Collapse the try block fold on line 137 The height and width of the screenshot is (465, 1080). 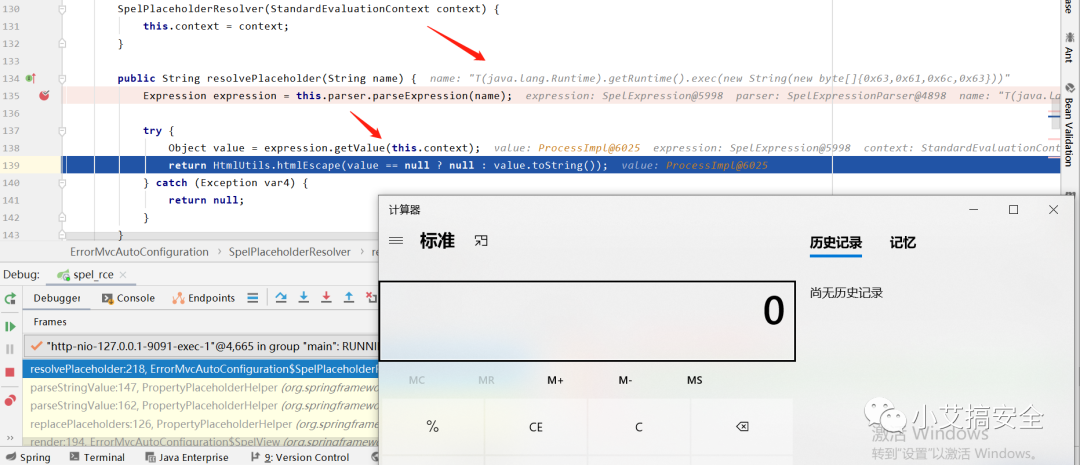(62, 131)
